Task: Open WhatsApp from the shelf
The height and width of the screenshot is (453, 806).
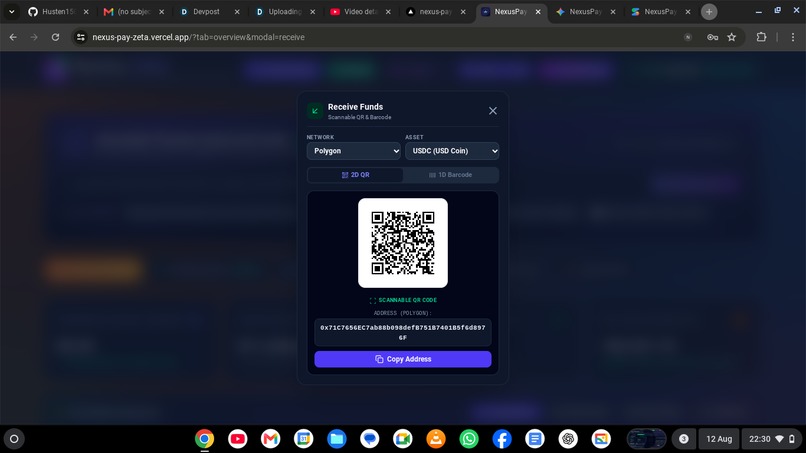Action: [469, 439]
